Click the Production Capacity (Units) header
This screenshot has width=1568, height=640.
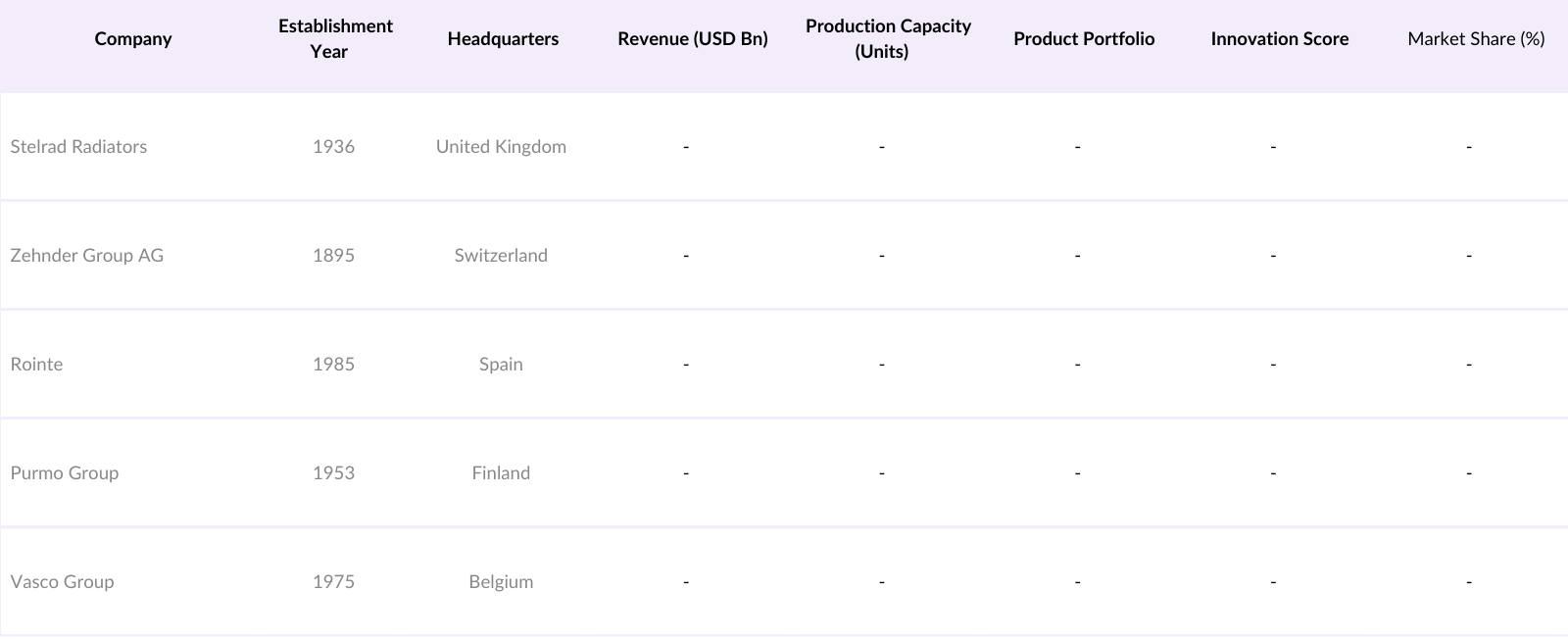tap(888, 39)
